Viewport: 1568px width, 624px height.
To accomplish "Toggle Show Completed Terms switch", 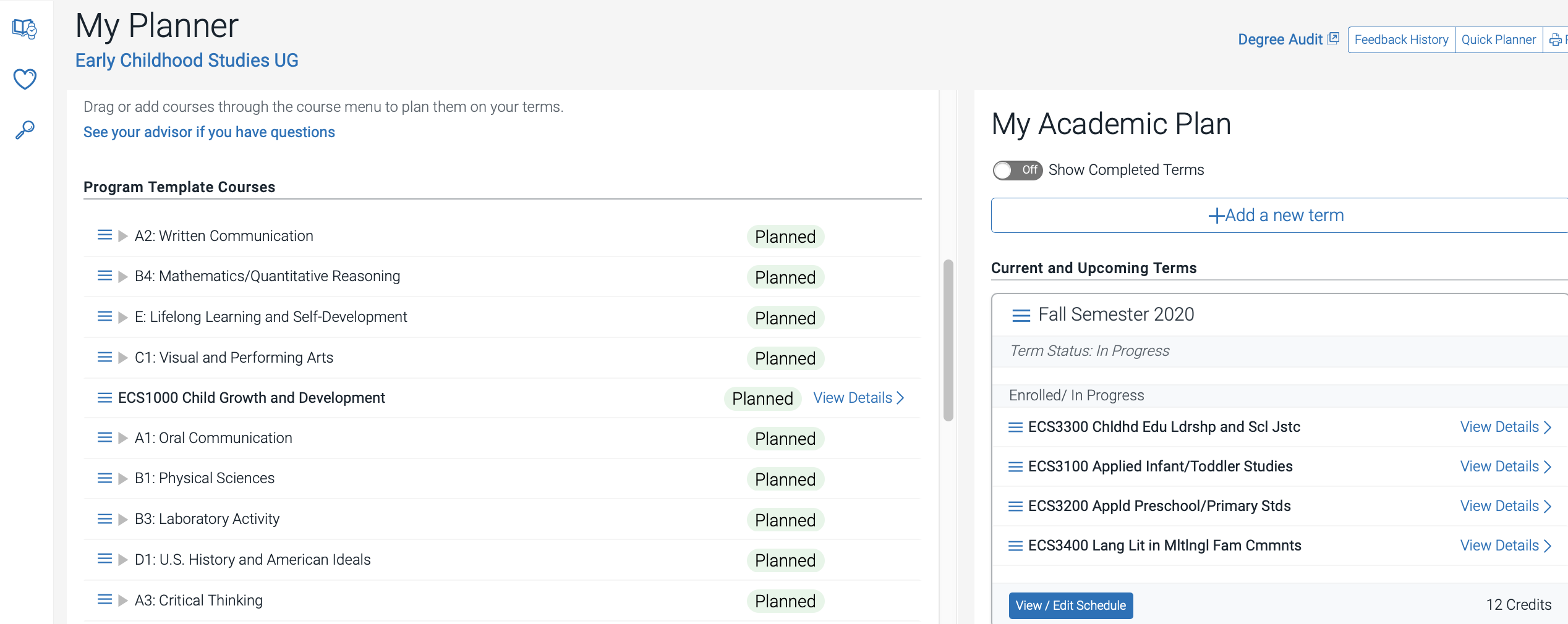I will (1017, 170).
